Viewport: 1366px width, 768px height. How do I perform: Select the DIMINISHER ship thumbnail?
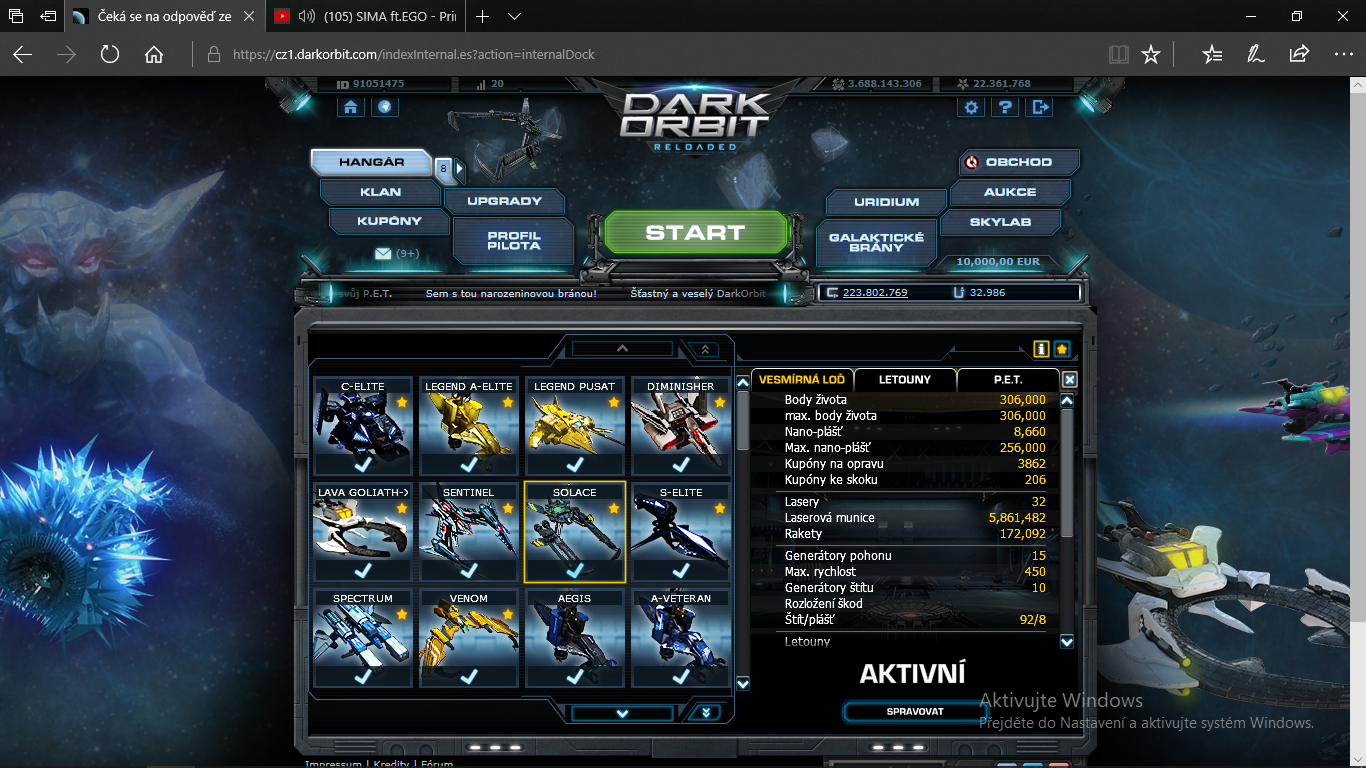click(x=681, y=427)
